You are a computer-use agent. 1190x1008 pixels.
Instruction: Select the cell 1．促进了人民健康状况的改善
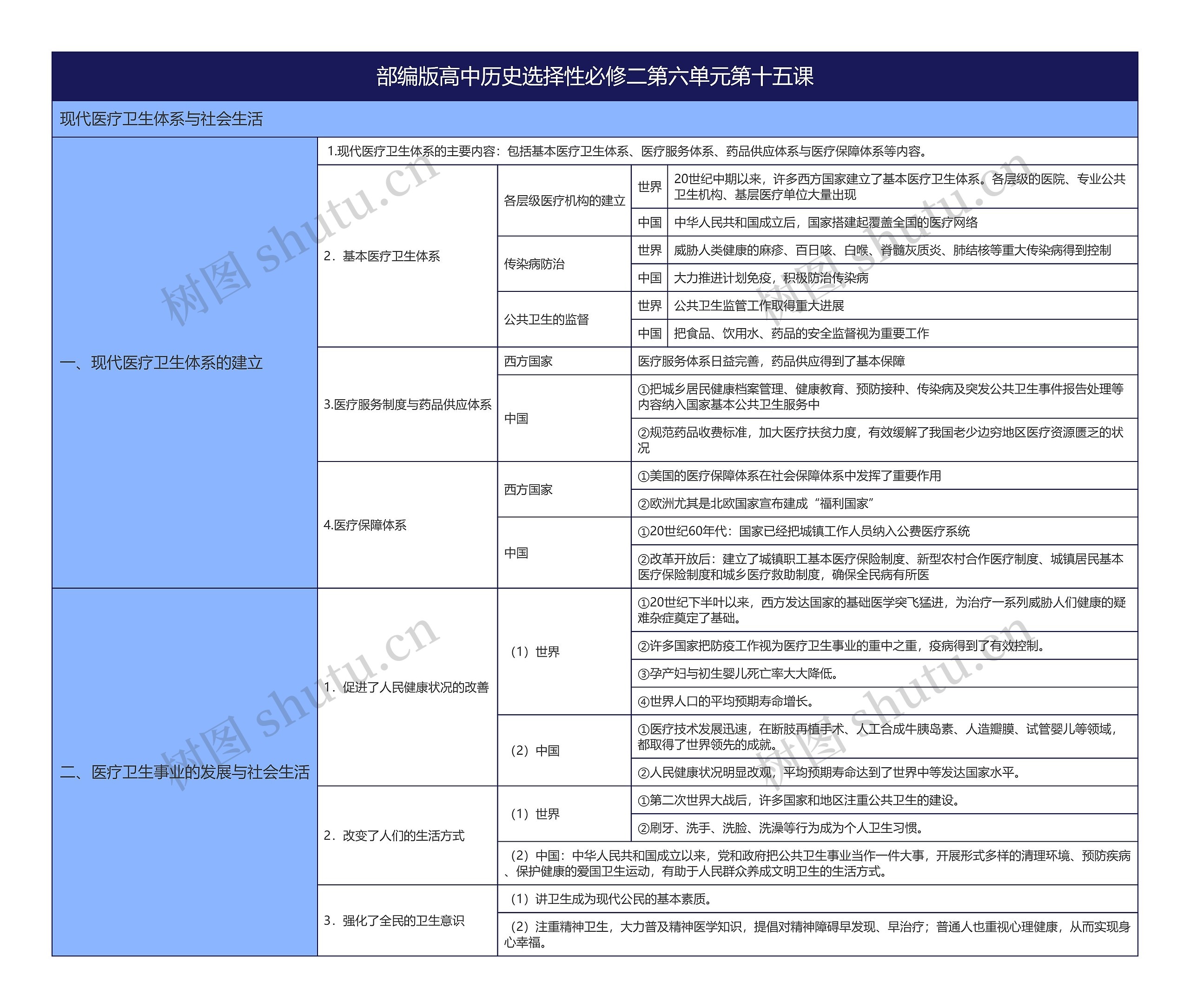click(x=408, y=687)
